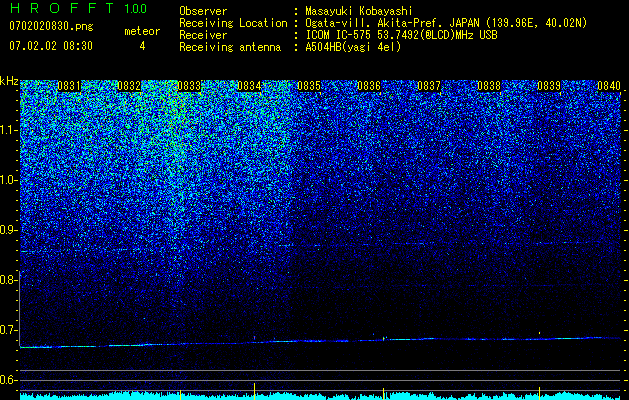Click the meteor echo blip on carrier near 0836
629x400 pixels.
click(384, 339)
